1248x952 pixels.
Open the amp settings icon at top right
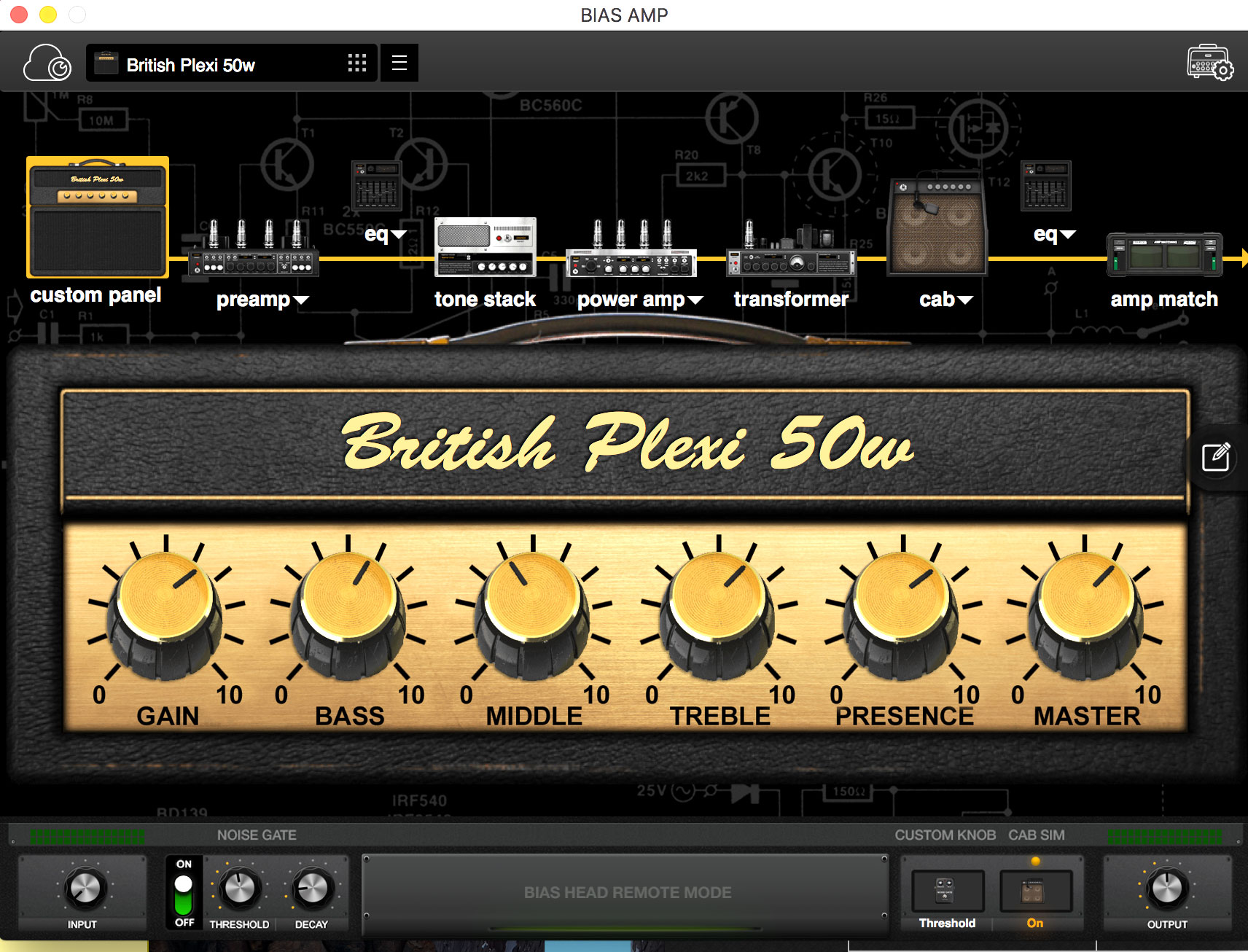(x=1209, y=63)
